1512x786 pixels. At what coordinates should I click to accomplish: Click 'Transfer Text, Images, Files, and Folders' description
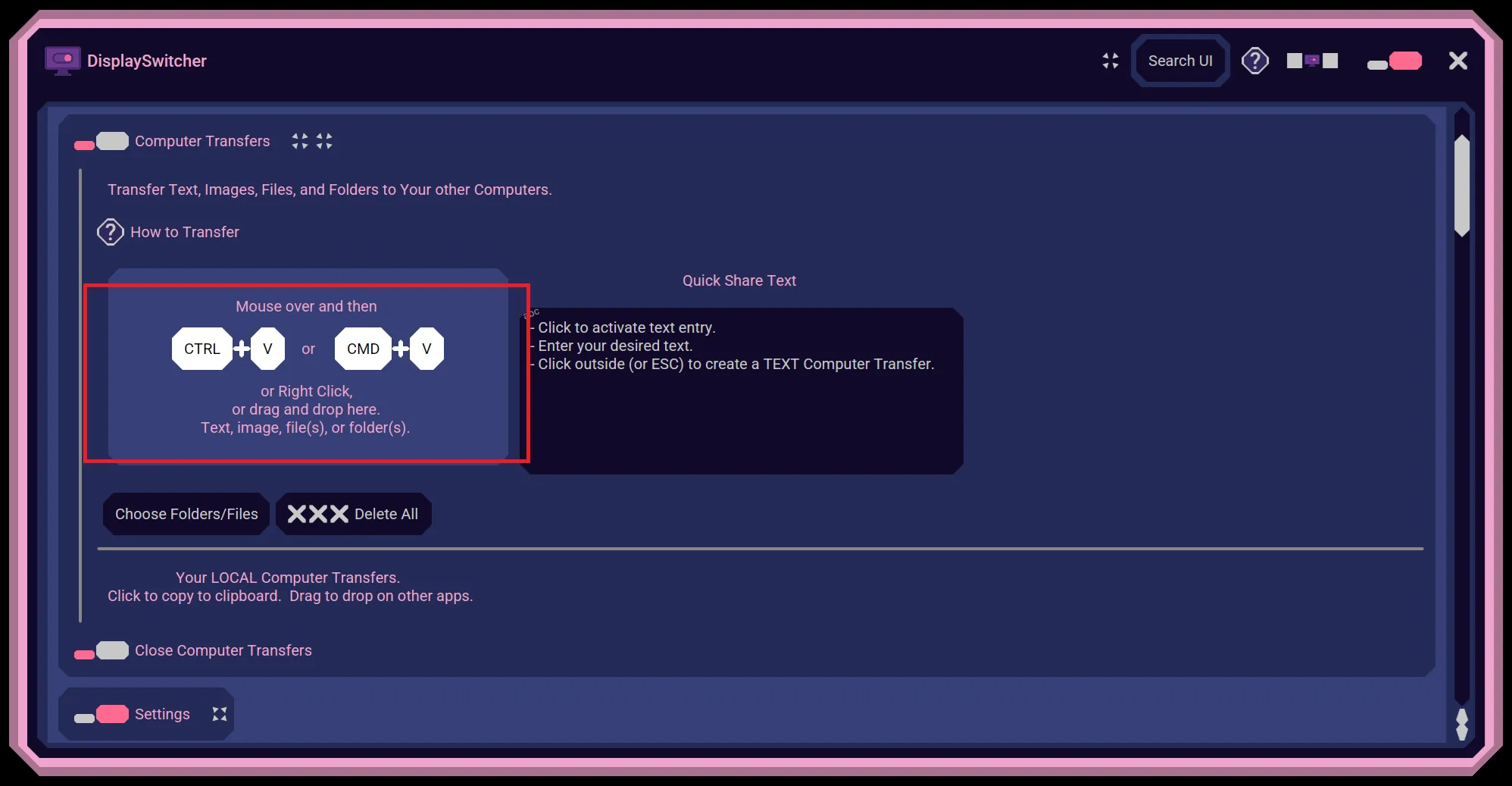(330, 189)
